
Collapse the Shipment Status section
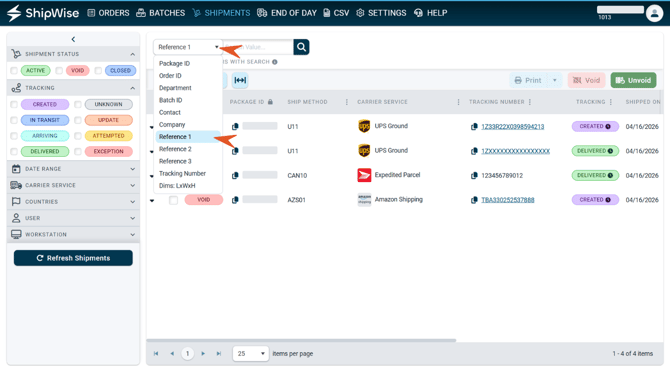(x=132, y=54)
